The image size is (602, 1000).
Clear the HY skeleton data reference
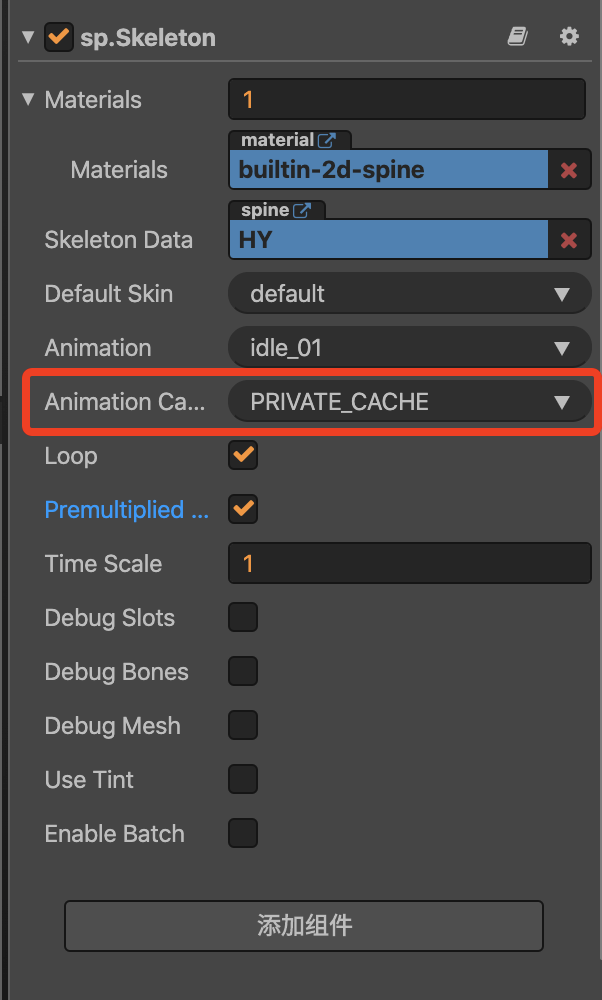coord(569,240)
